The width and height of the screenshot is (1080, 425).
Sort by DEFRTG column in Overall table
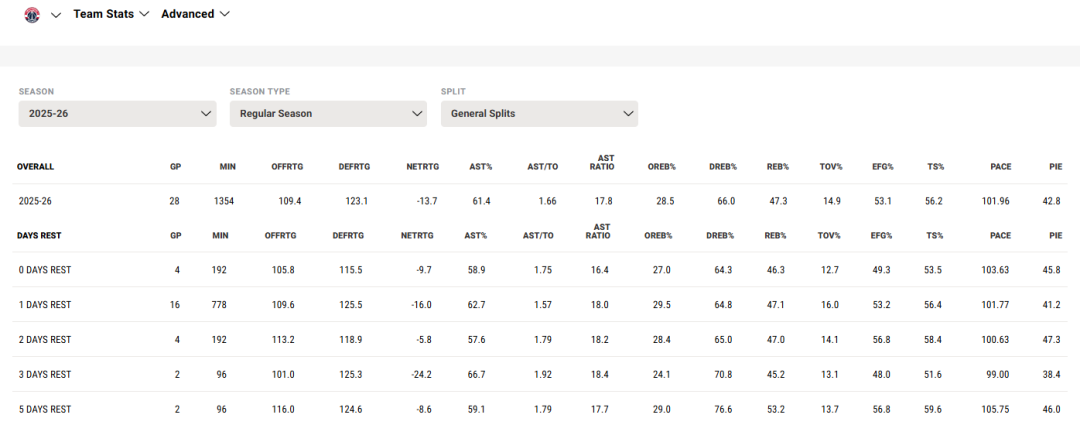point(354,166)
